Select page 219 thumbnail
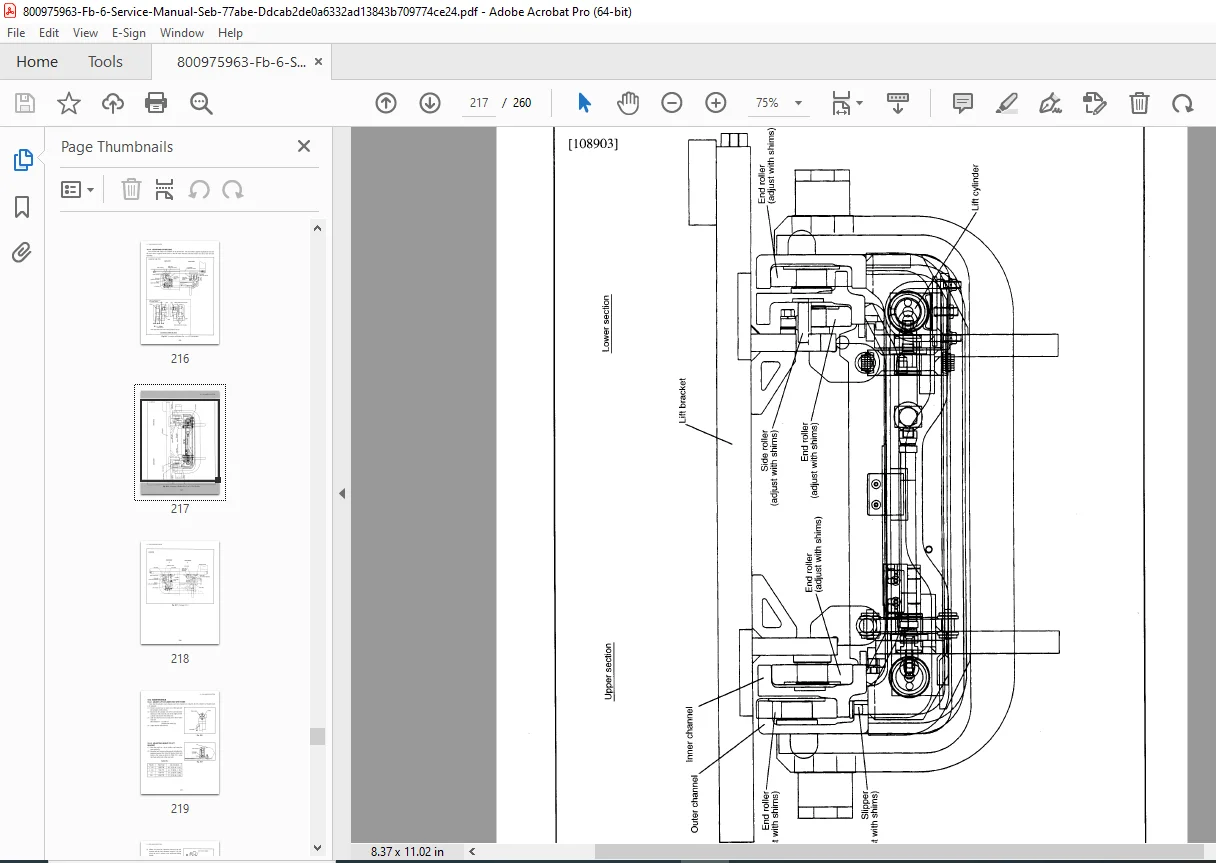The height and width of the screenshot is (863, 1216). click(180, 742)
